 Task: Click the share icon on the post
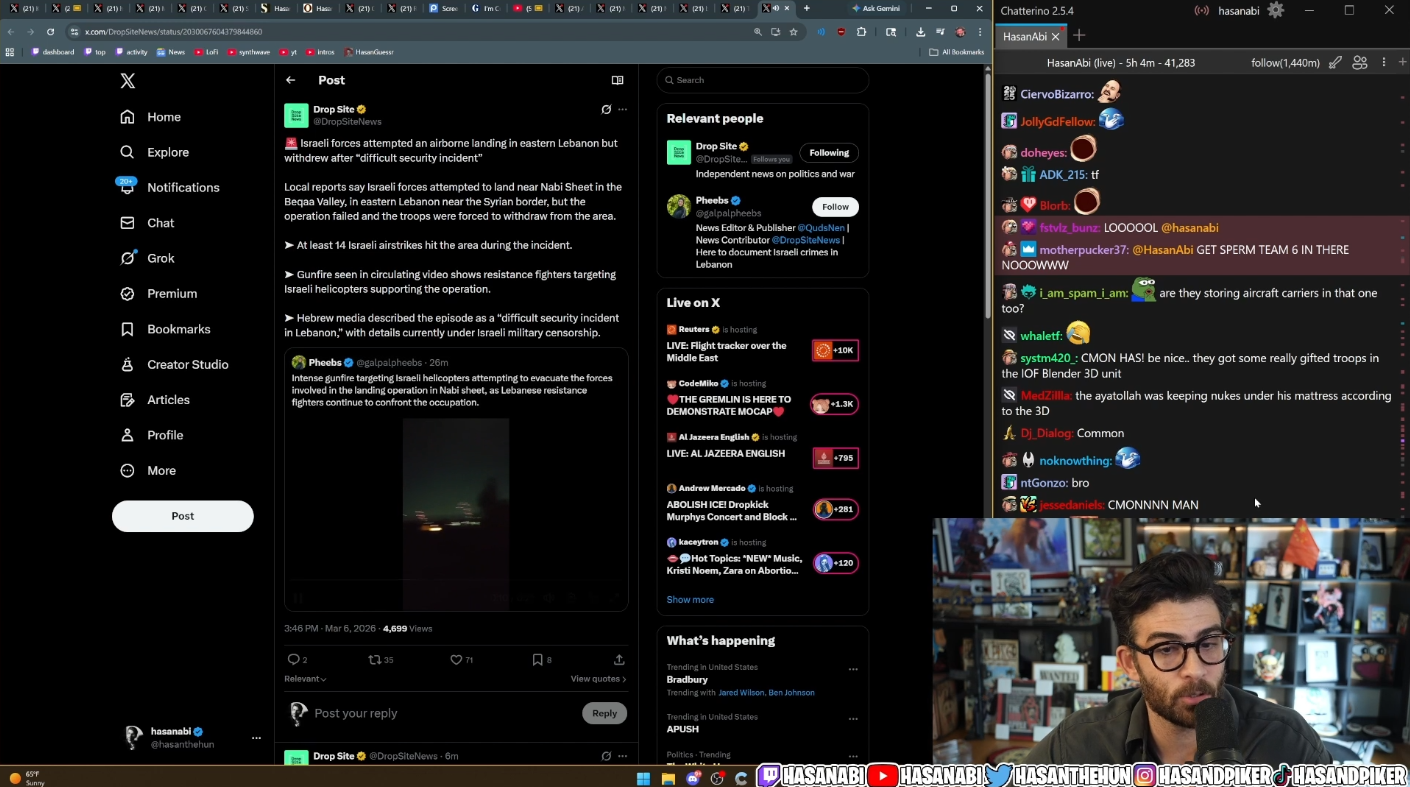click(619, 660)
